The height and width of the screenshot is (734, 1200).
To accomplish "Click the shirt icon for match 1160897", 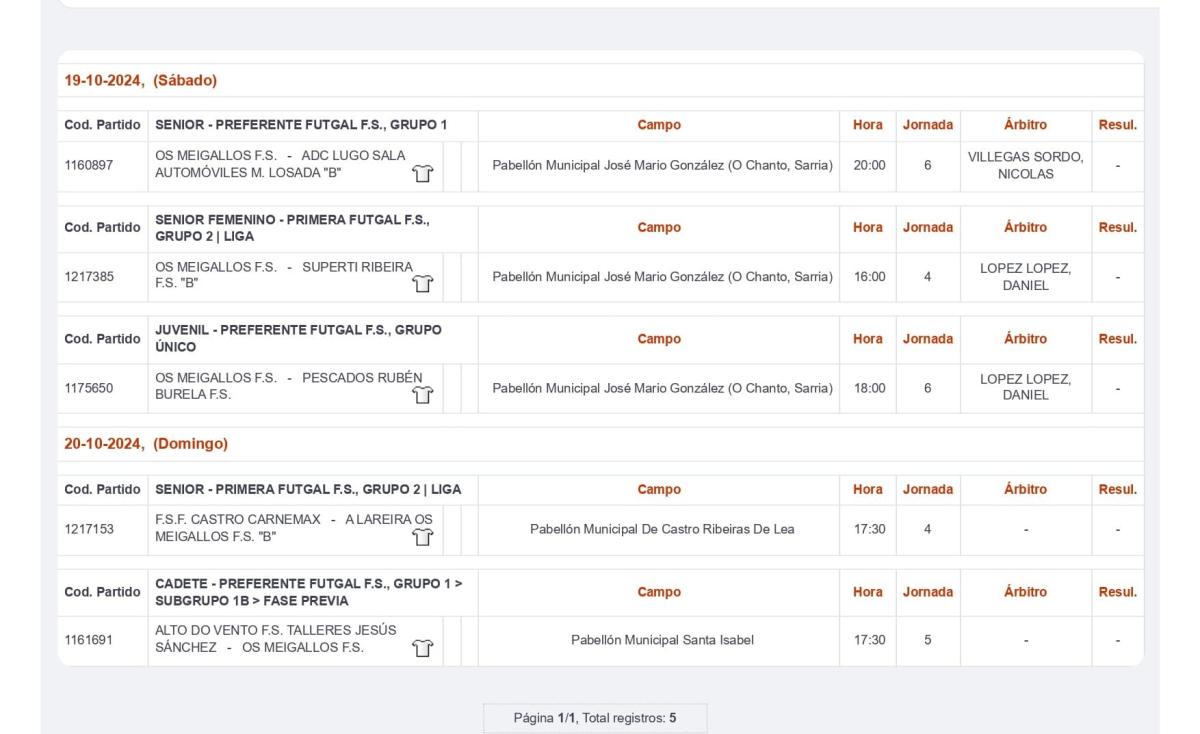I will point(423,174).
